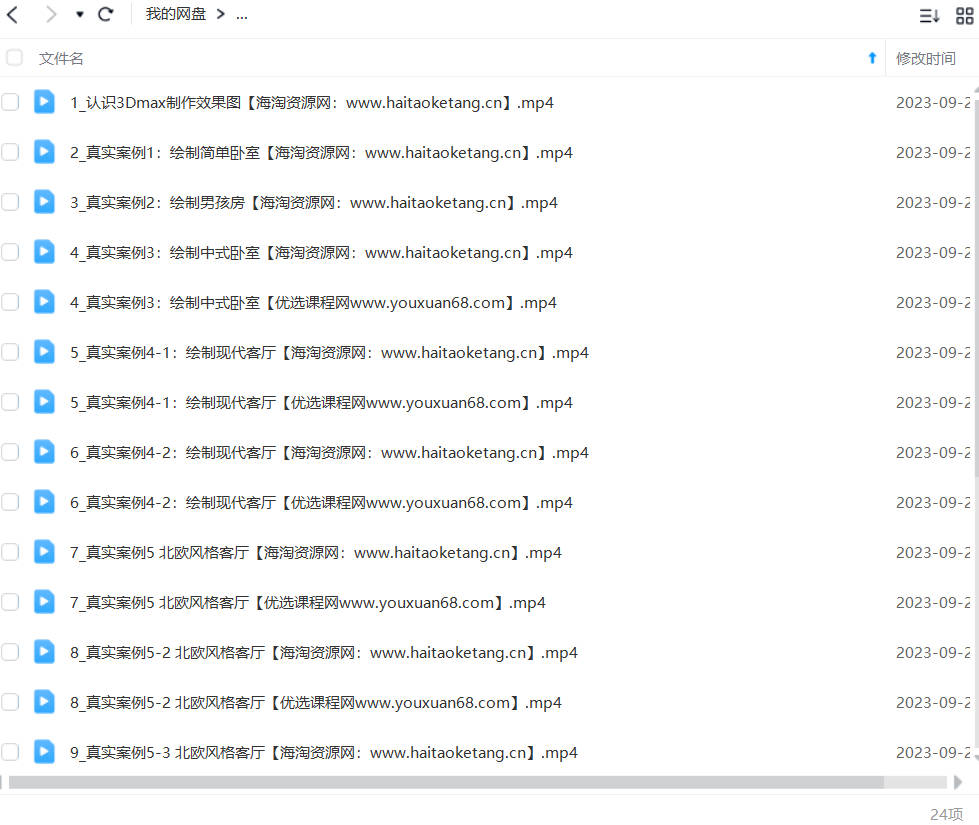Viewport: 979px width, 825px height.
Task: Click video icon of 1_认识3Dmax制作效果图
Action: coord(44,102)
